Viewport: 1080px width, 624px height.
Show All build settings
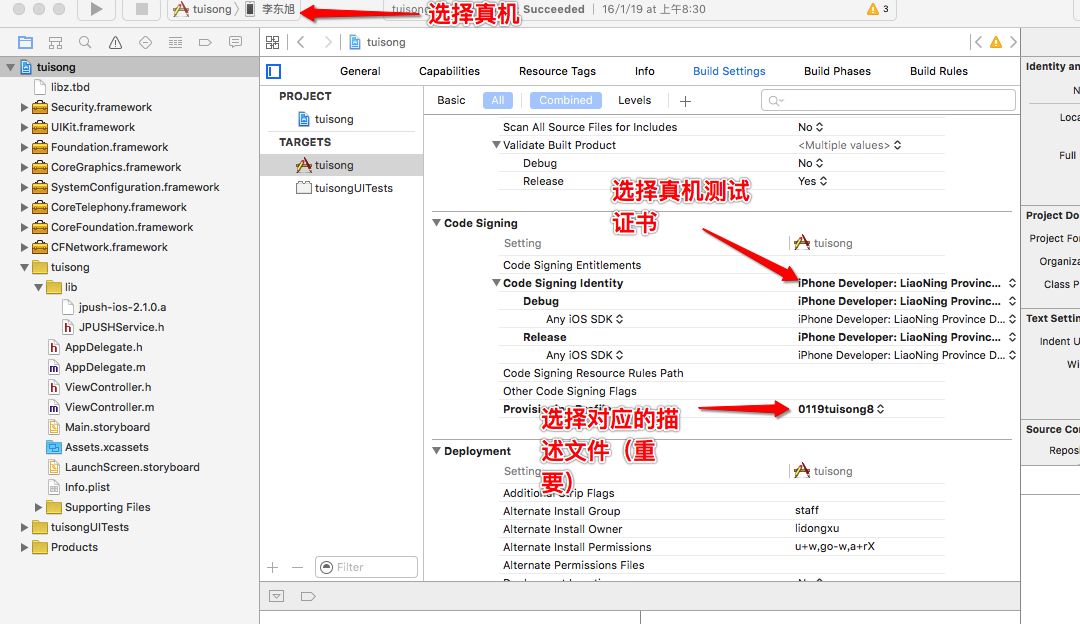(x=498, y=101)
